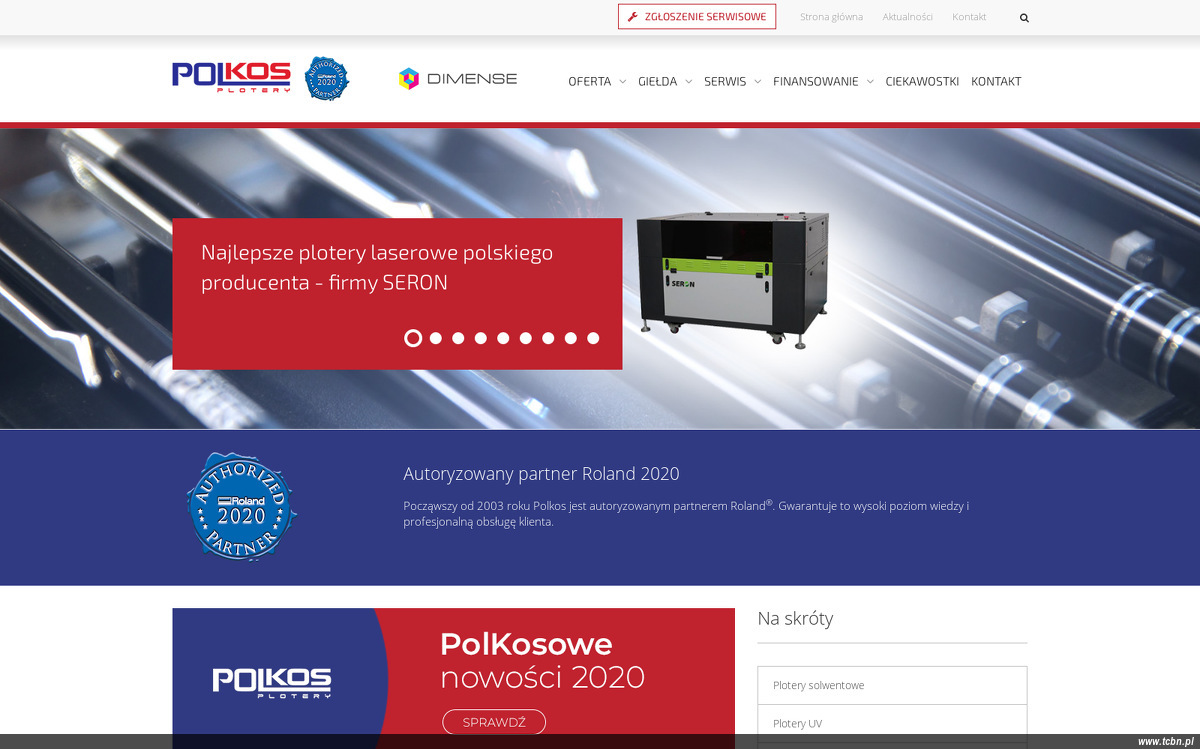The image size is (1200, 749).
Task: Expand the OFERTA chevron arrow
Action: (x=622, y=82)
